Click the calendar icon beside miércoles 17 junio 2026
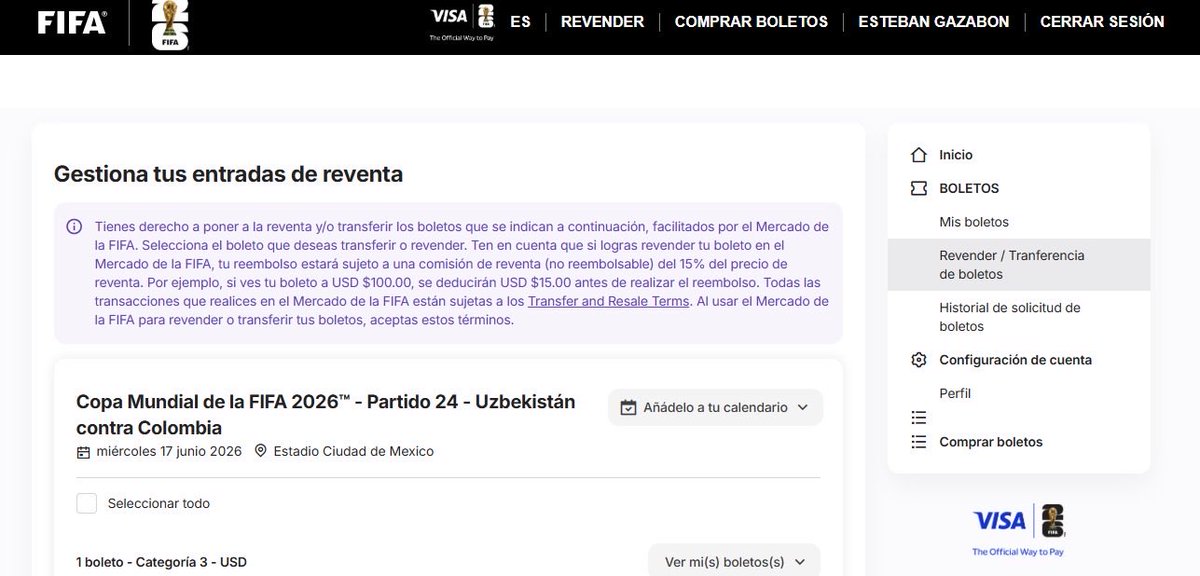 [83, 452]
